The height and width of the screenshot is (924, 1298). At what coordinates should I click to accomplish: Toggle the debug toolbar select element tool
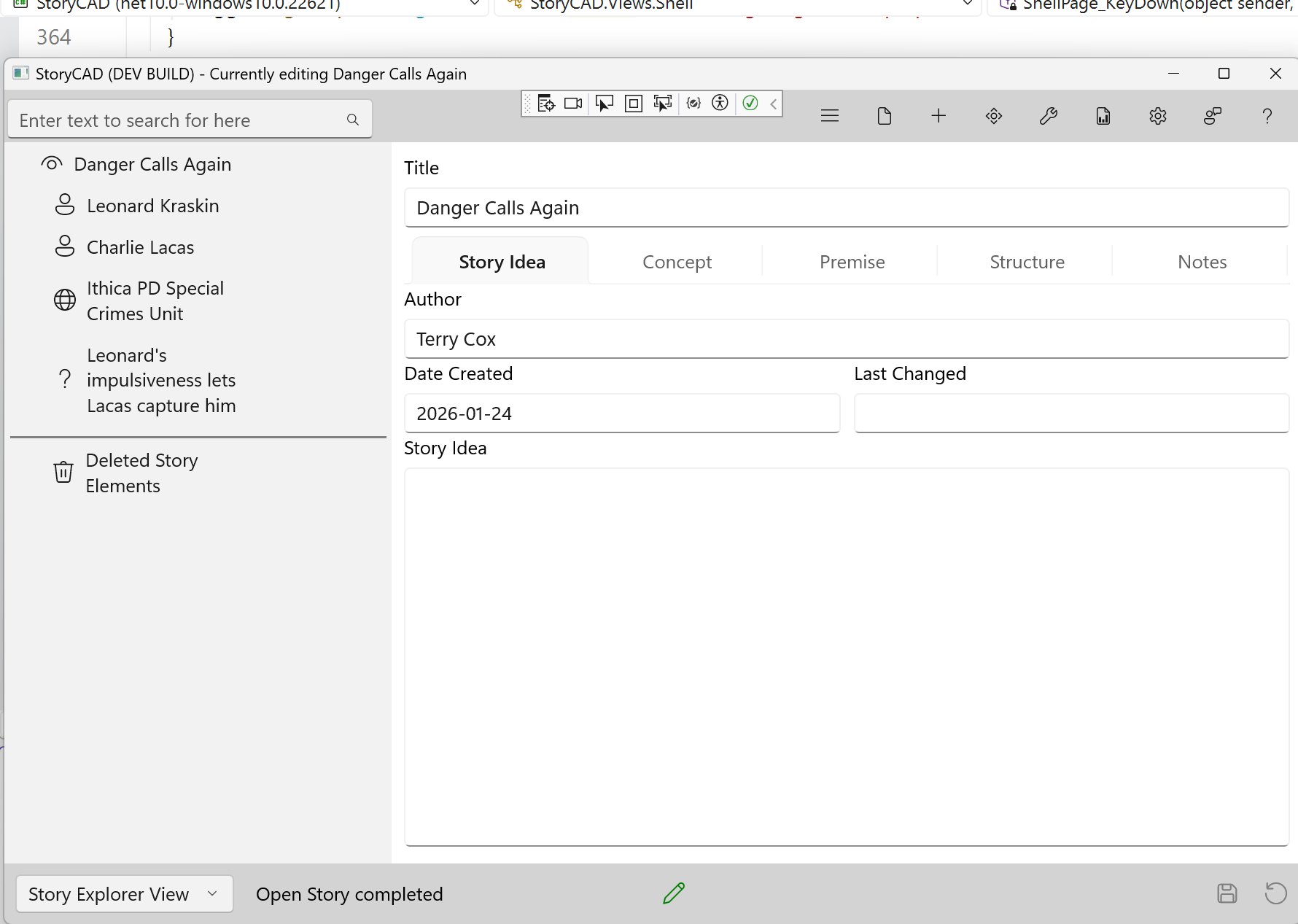[604, 104]
